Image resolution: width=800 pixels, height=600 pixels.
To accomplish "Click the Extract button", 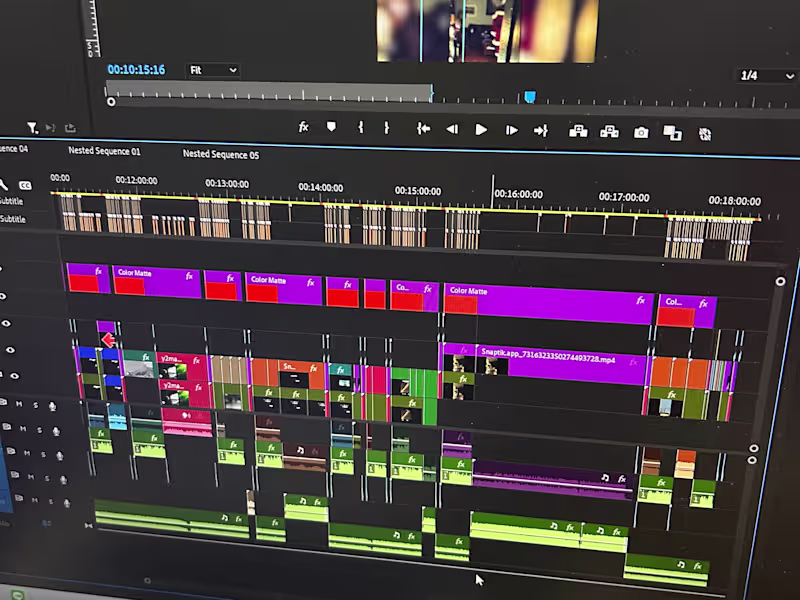I will 609,132.
